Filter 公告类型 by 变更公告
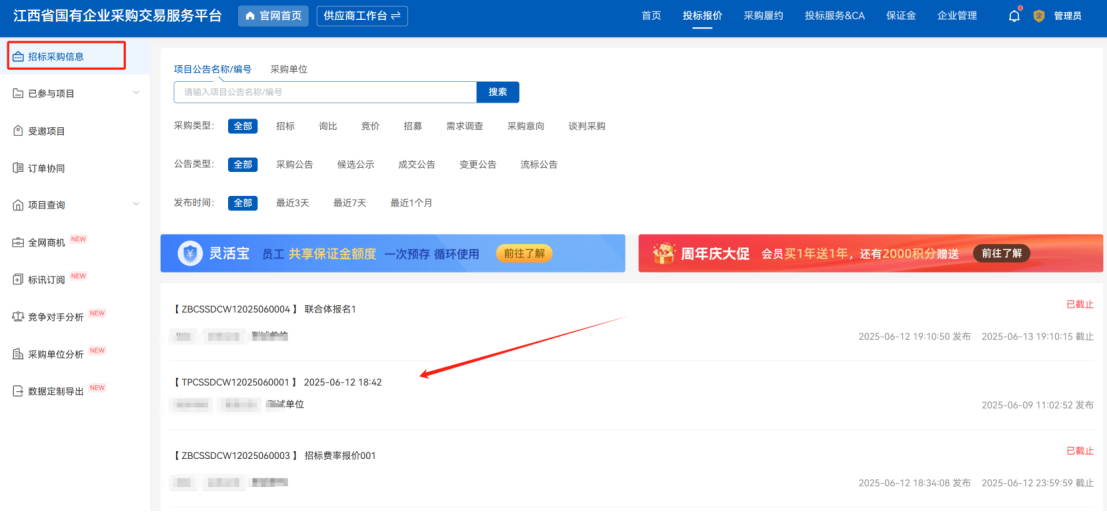This screenshot has width=1107, height=512. [478, 165]
